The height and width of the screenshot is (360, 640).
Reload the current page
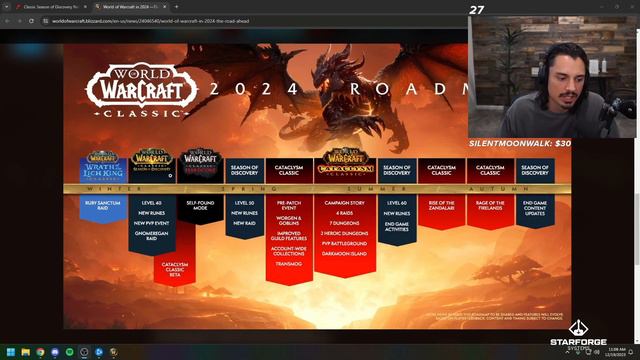click(31, 21)
